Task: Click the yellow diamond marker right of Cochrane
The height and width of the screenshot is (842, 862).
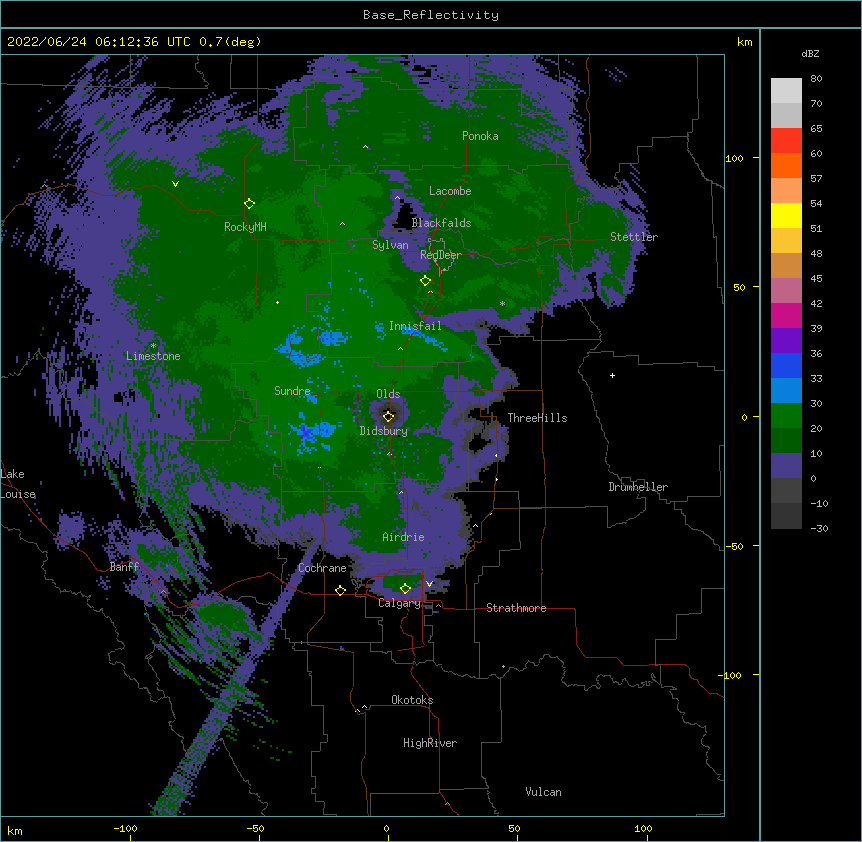Action: coord(340,590)
